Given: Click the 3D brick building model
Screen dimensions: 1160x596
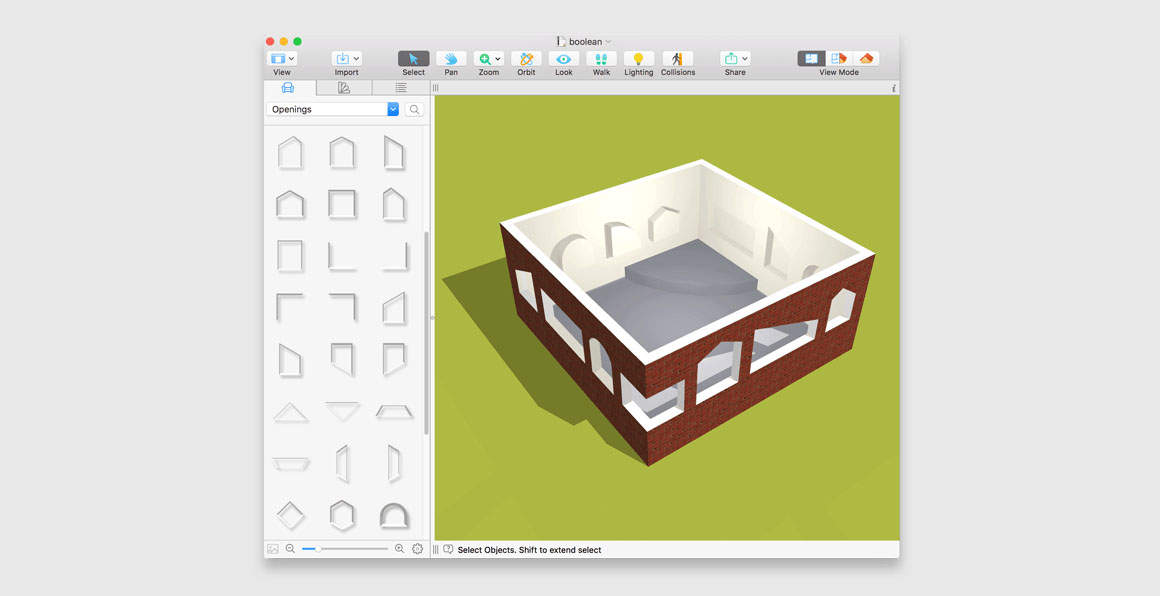Looking at the screenshot, I should coord(688,311).
